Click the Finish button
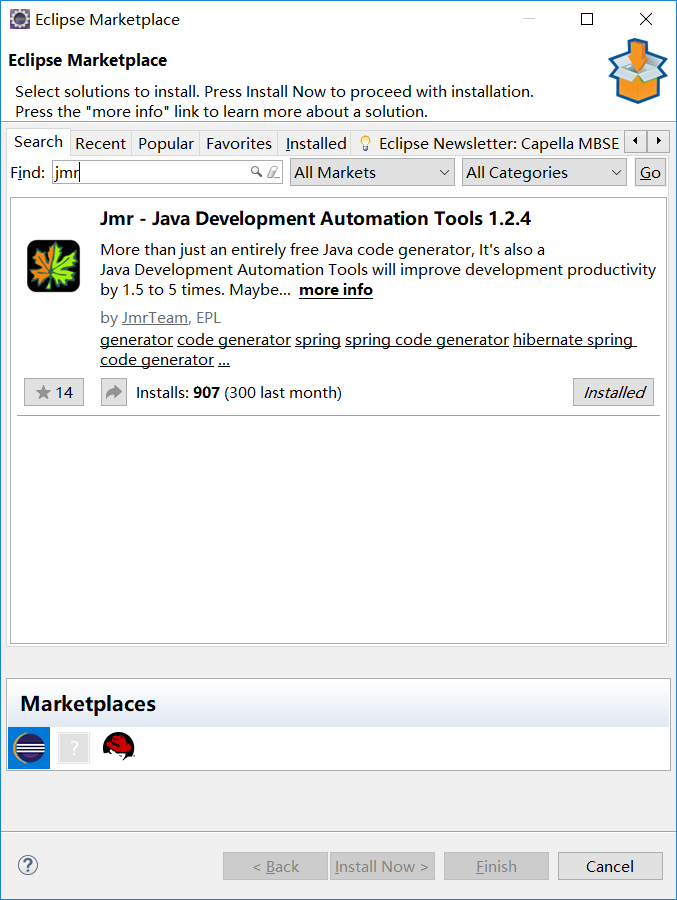The width and height of the screenshot is (677, 900). pos(496,866)
